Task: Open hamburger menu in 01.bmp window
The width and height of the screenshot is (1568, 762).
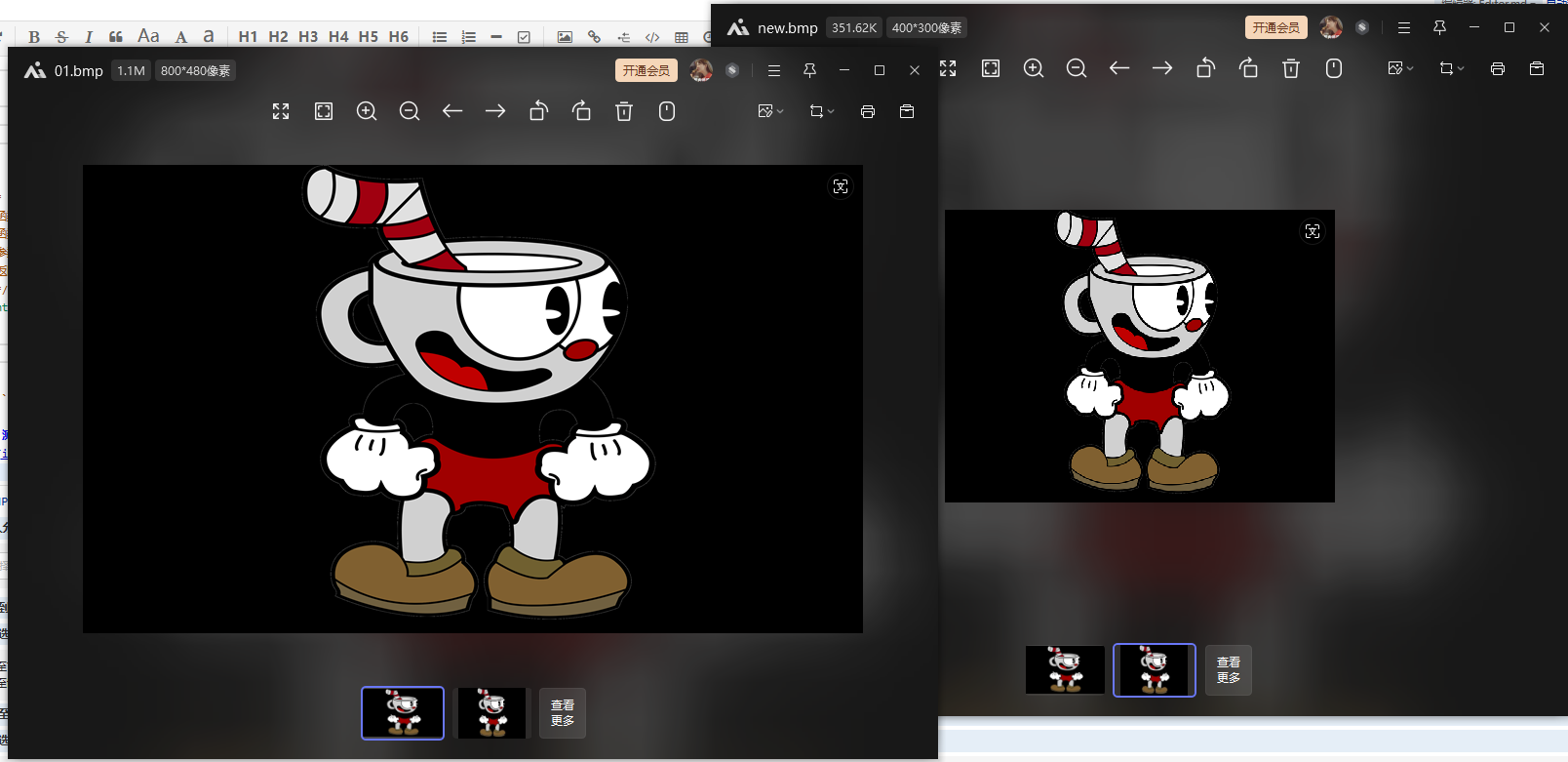Action: tap(774, 70)
